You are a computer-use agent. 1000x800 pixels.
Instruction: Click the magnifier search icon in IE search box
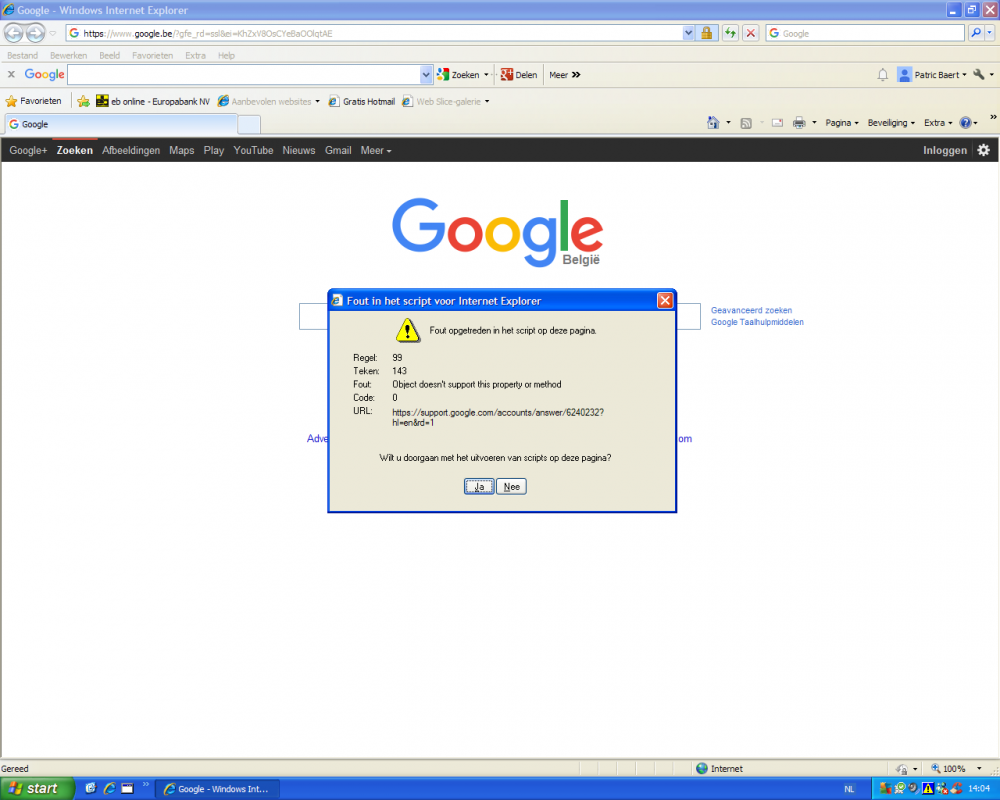(x=975, y=33)
